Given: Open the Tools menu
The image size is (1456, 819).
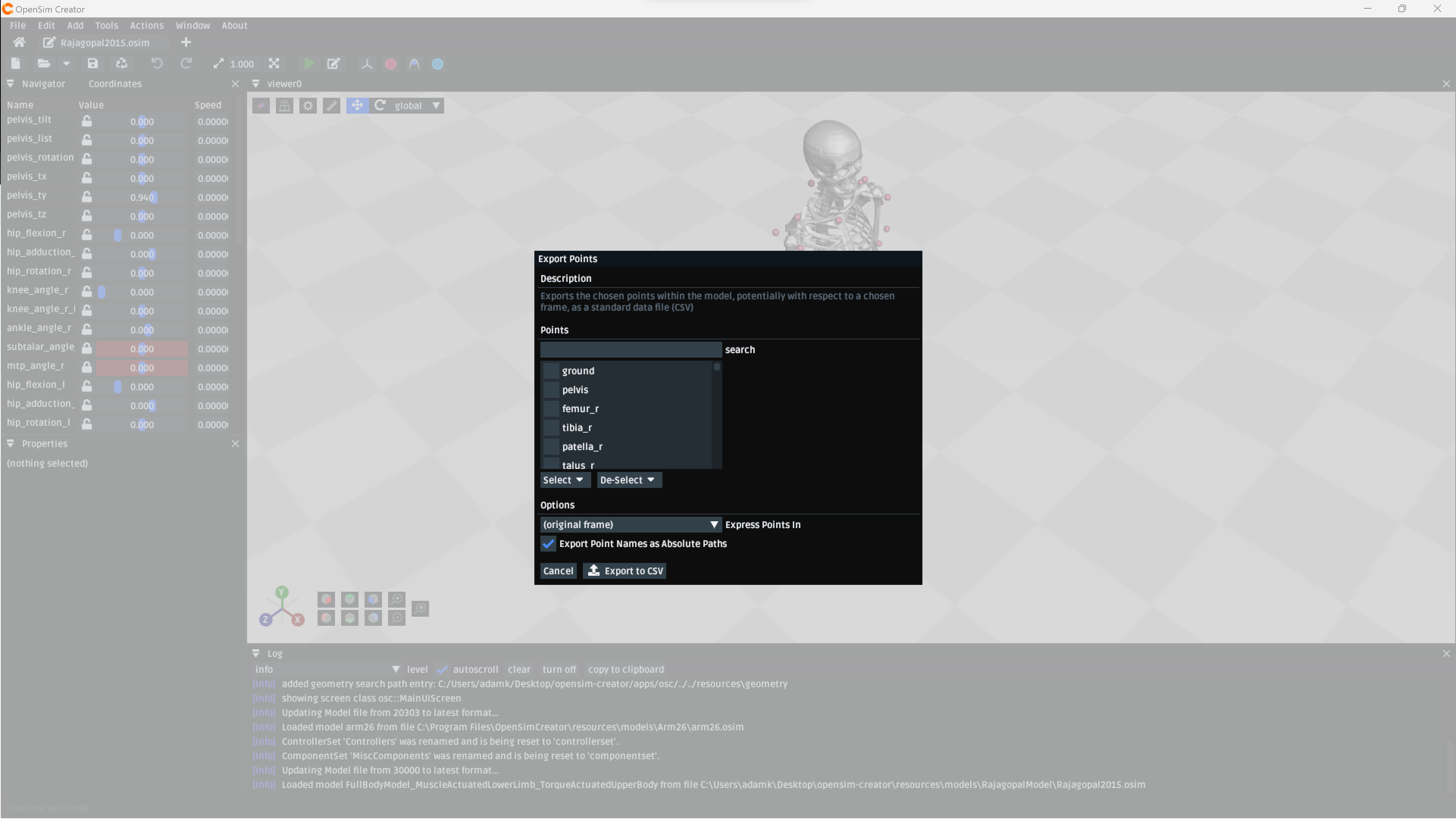Looking at the screenshot, I should [107, 25].
